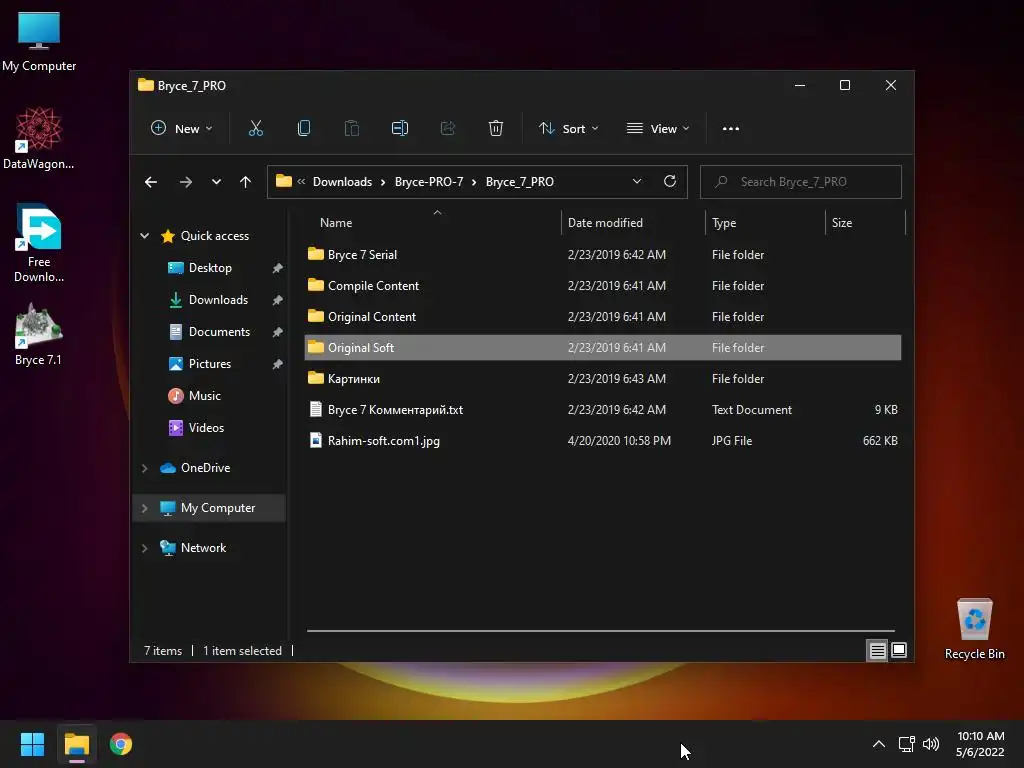1024x768 pixels.
Task: Open the Sort dropdown menu
Action: pos(568,129)
